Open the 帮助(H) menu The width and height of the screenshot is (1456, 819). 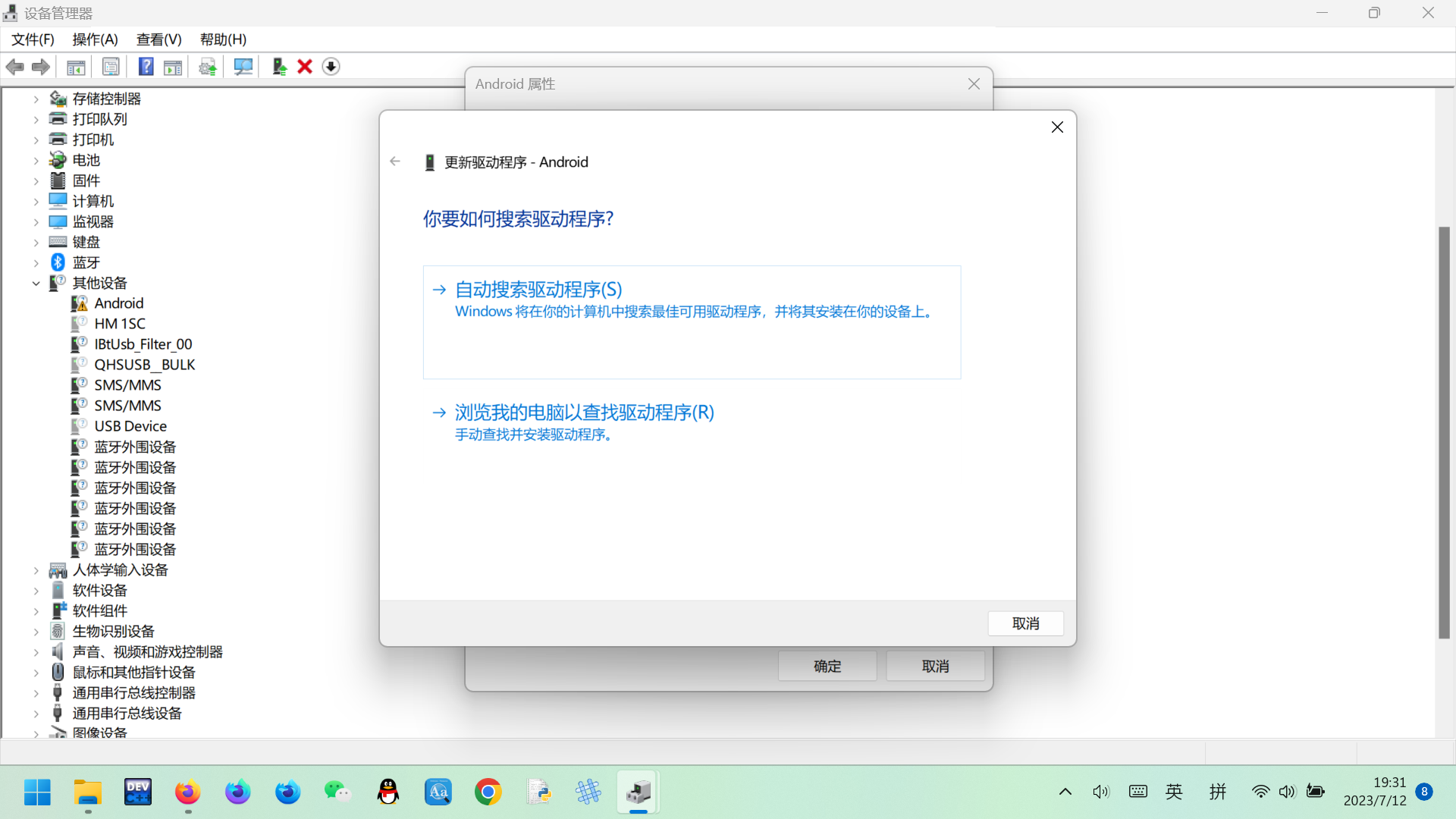(x=223, y=39)
